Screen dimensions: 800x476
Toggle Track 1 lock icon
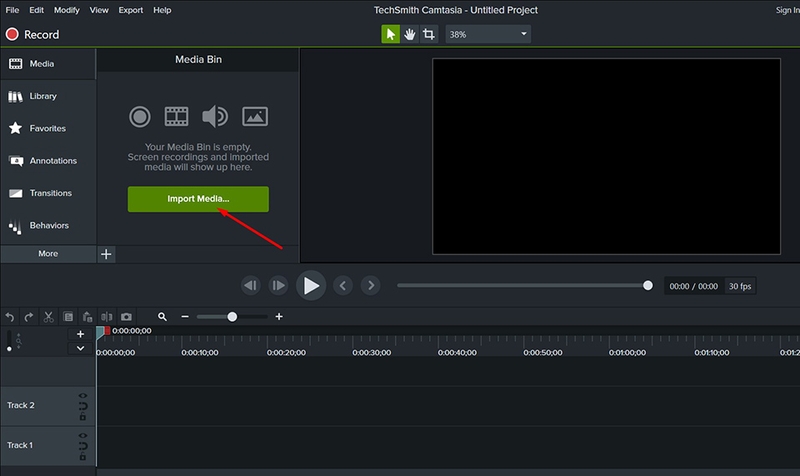click(83, 457)
